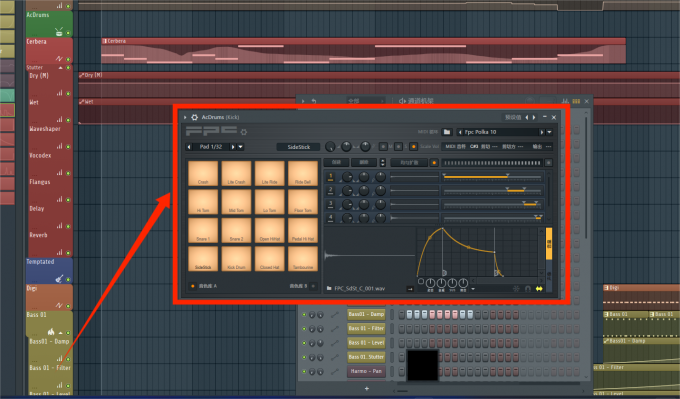Open the Pad 1/32 dropdown arrow

(241, 147)
